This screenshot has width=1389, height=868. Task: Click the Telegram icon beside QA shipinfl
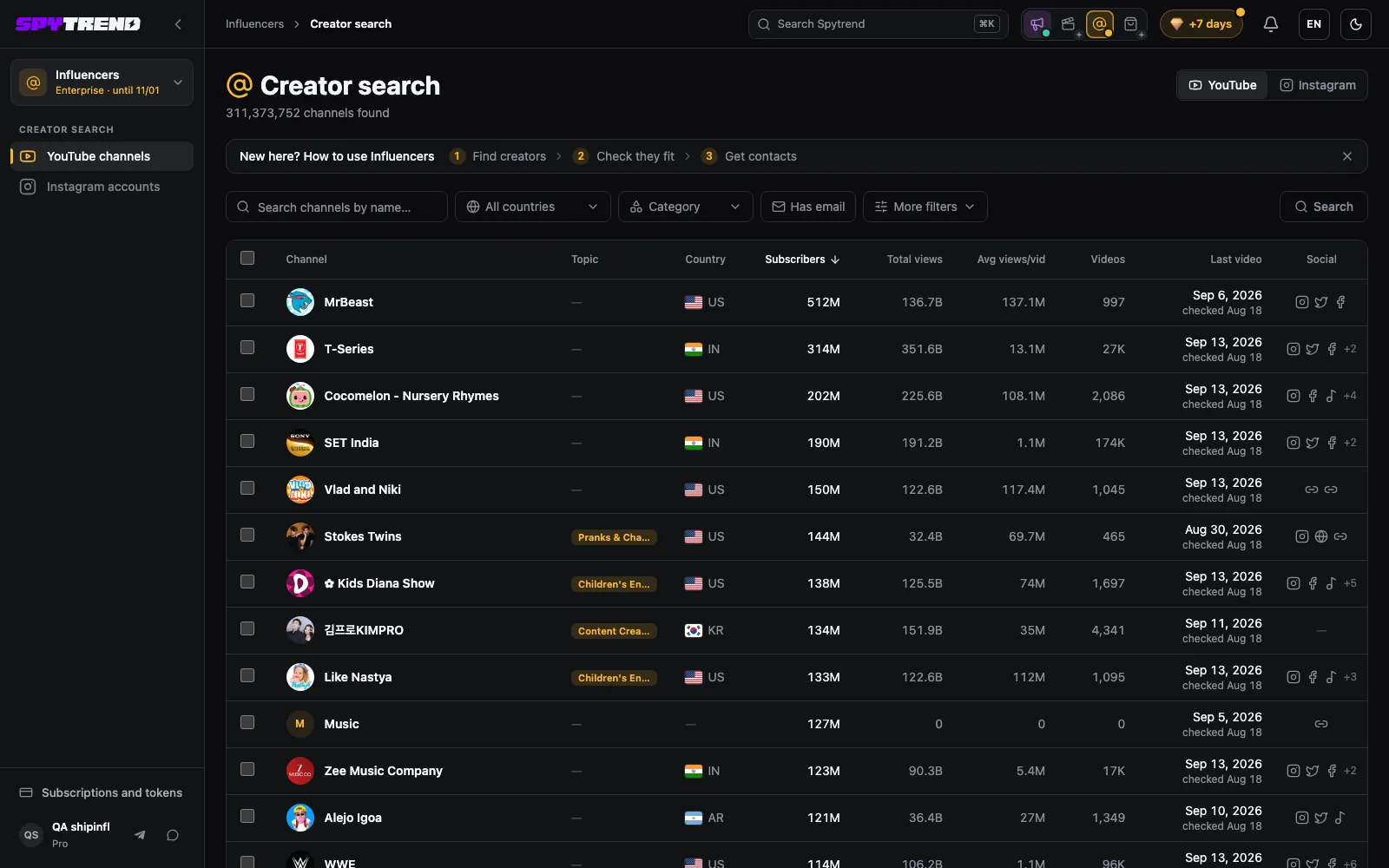click(140, 835)
